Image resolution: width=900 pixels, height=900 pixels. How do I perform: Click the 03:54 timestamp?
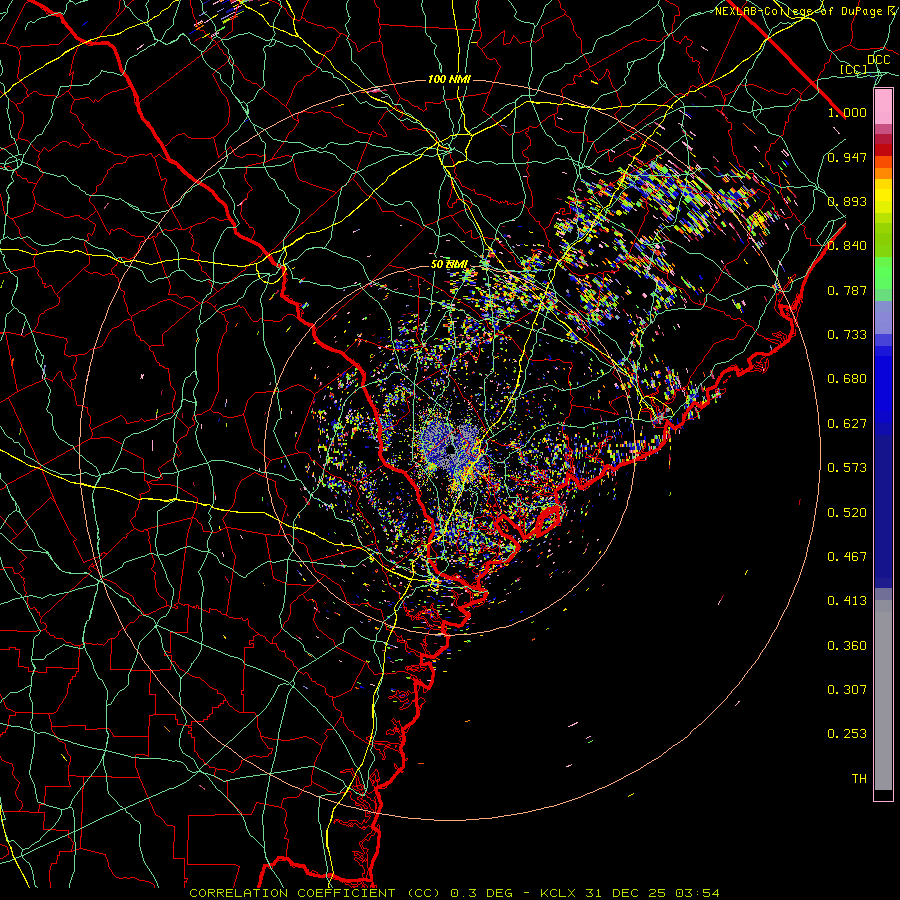697,893
